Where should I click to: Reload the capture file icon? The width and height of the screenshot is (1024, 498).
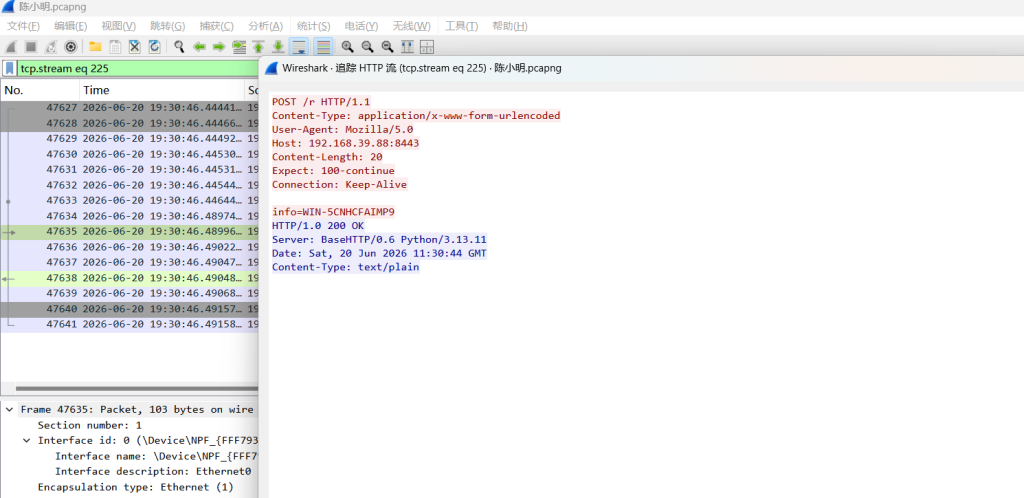[154, 47]
